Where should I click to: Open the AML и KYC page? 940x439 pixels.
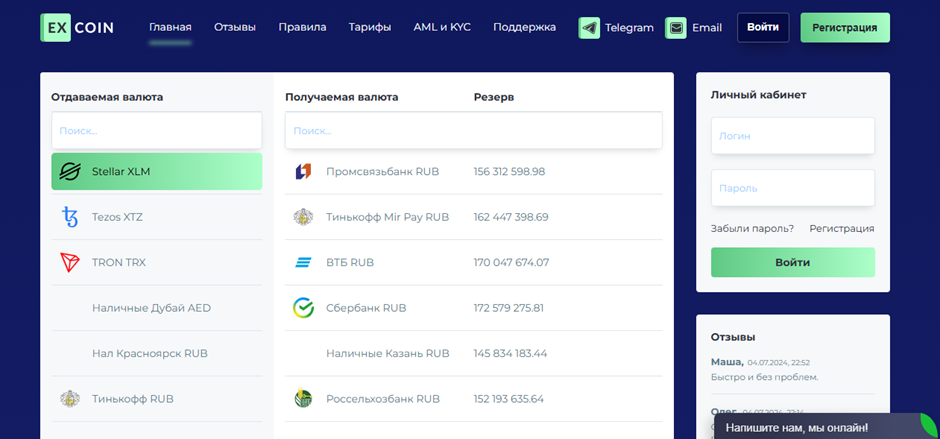[442, 27]
